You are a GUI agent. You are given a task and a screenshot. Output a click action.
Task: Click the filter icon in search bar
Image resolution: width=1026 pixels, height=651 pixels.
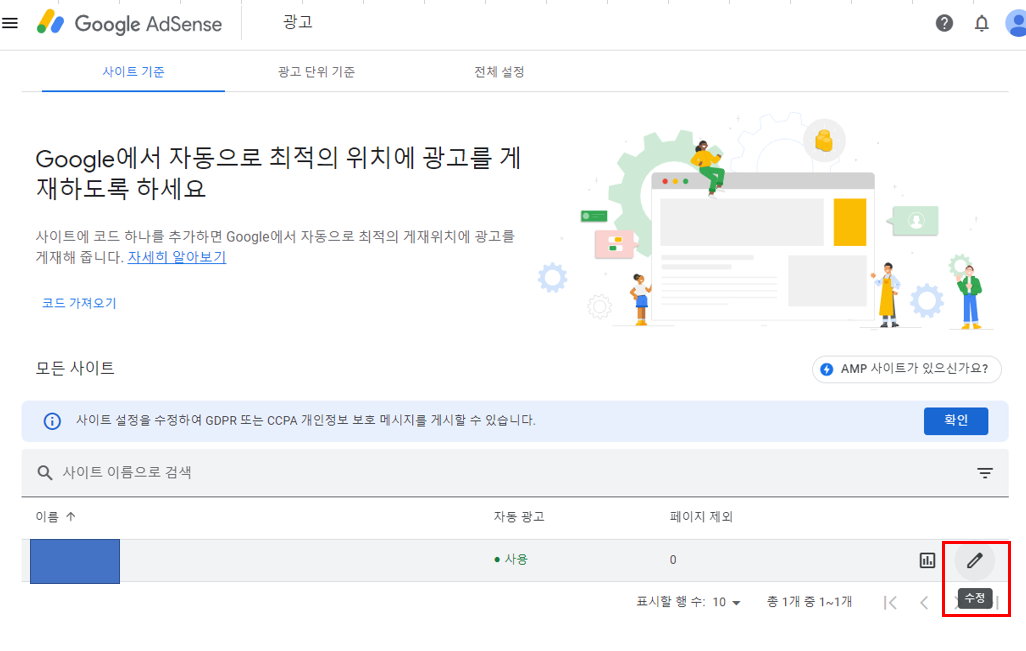(985, 472)
